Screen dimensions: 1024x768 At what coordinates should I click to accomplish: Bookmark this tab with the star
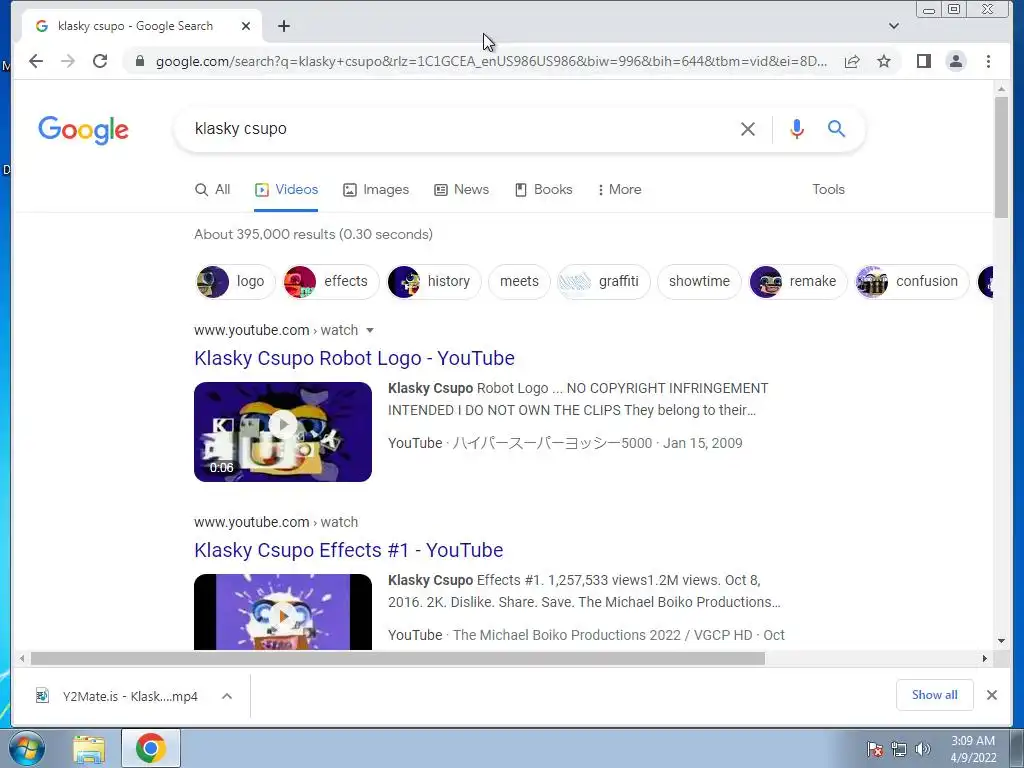click(884, 61)
